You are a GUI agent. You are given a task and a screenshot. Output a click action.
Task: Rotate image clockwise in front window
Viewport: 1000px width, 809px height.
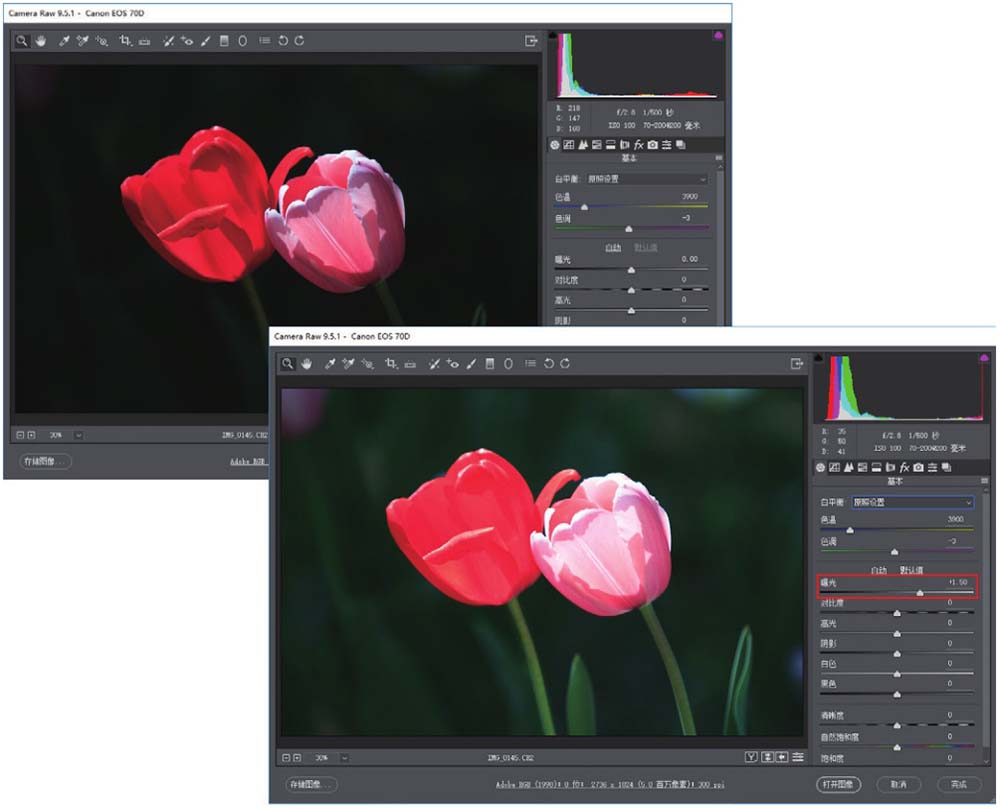click(x=566, y=365)
